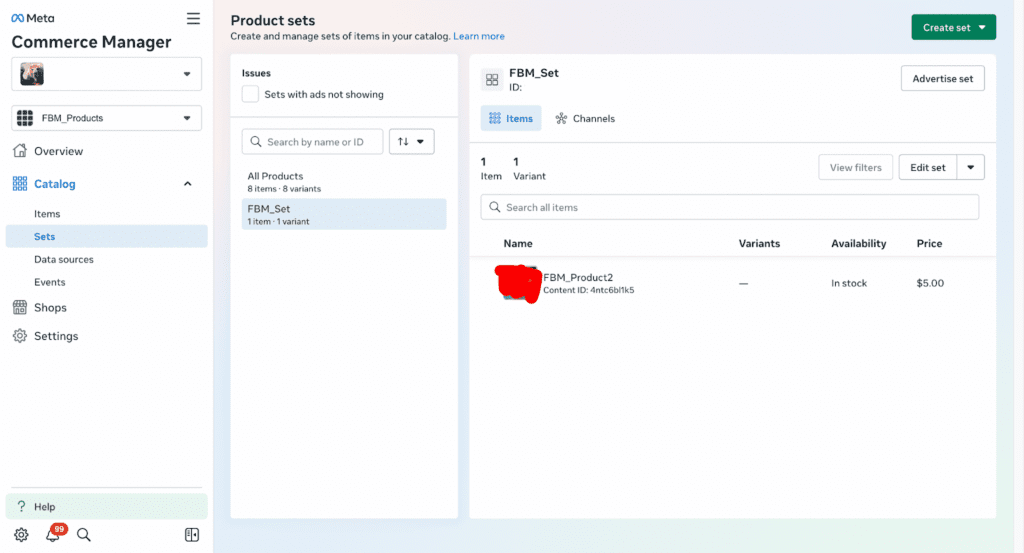Select FBM_Set in sets list
This screenshot has height=553, width=1024.
[344, 214]
